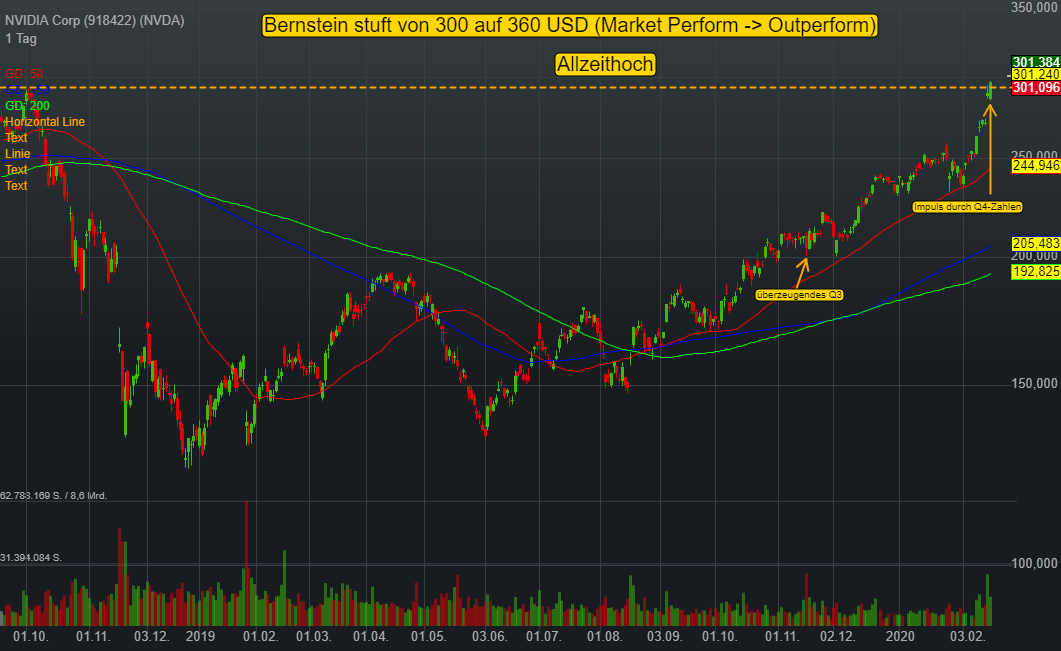The height and width of the screenshot is (651, 1061).
Task: Click the 150,000 price axis label
Action: click(x=1035, y=384)
